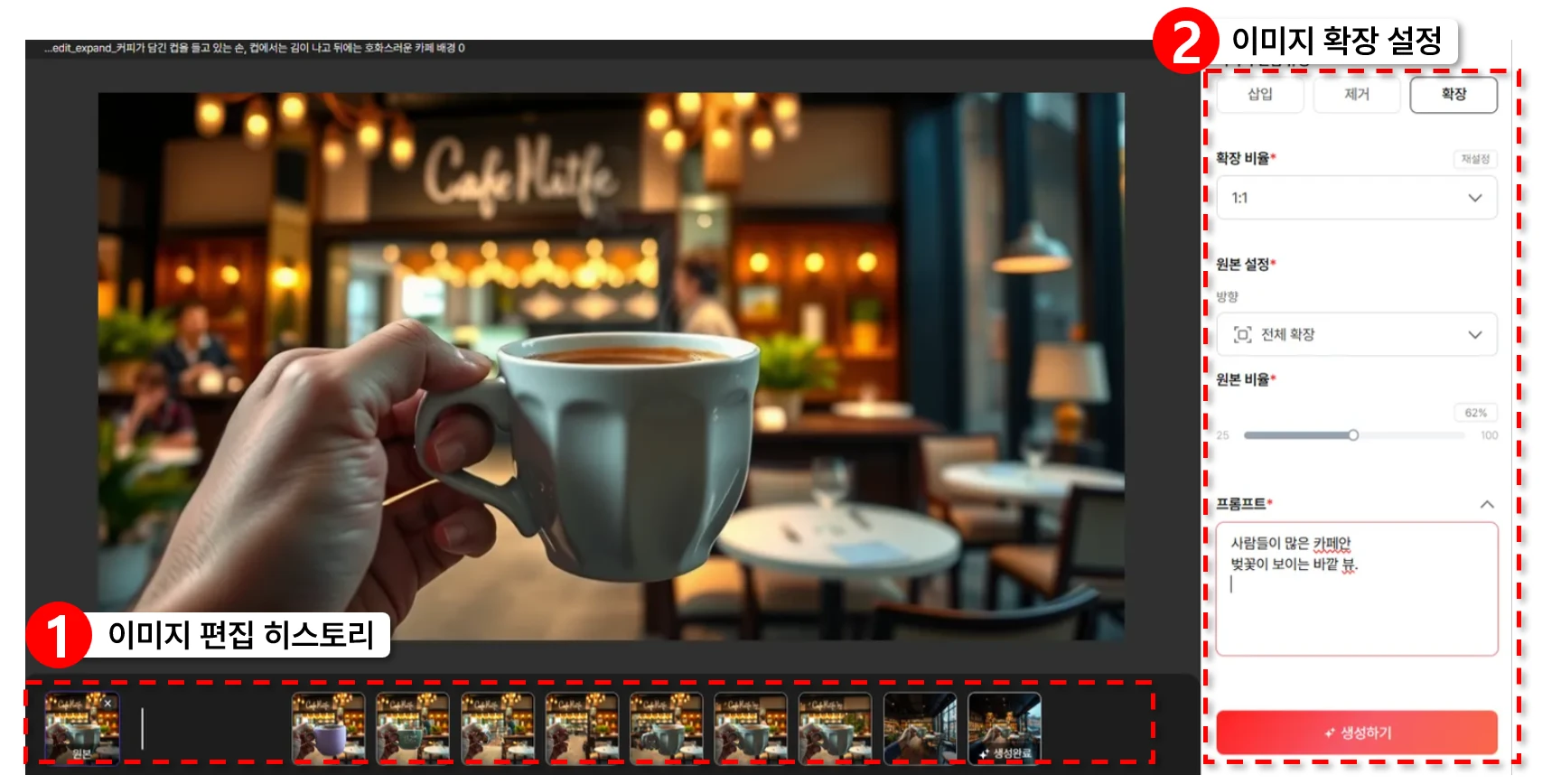Switch to the 삽입 tab
This screenshot has height=784, width=1561.
point(1259,95)
